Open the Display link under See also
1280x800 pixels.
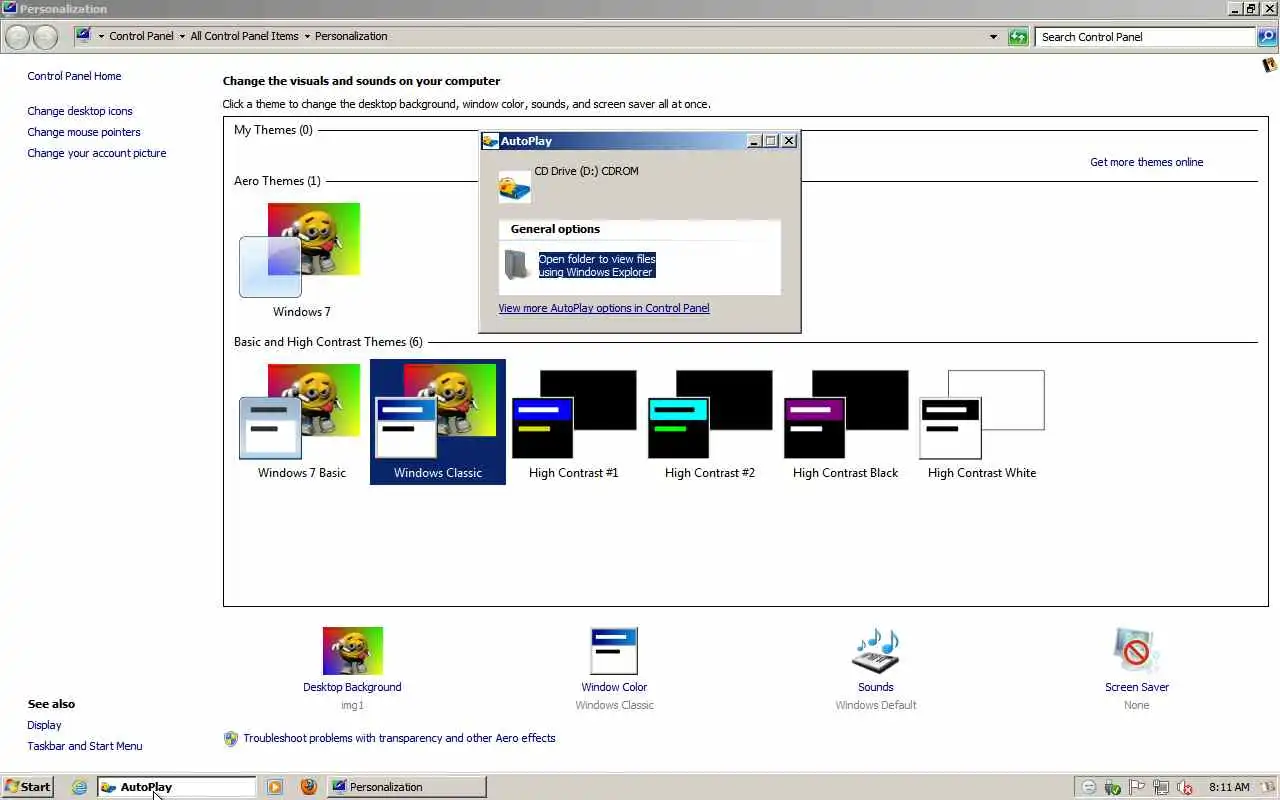point(44,725)
